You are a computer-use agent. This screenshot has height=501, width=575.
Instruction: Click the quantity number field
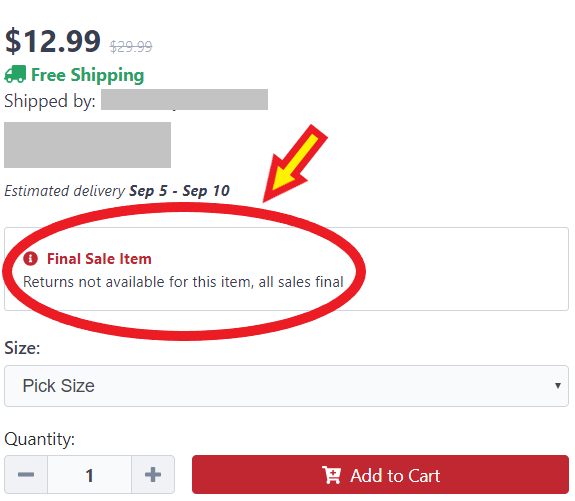[x=89, y=475]
